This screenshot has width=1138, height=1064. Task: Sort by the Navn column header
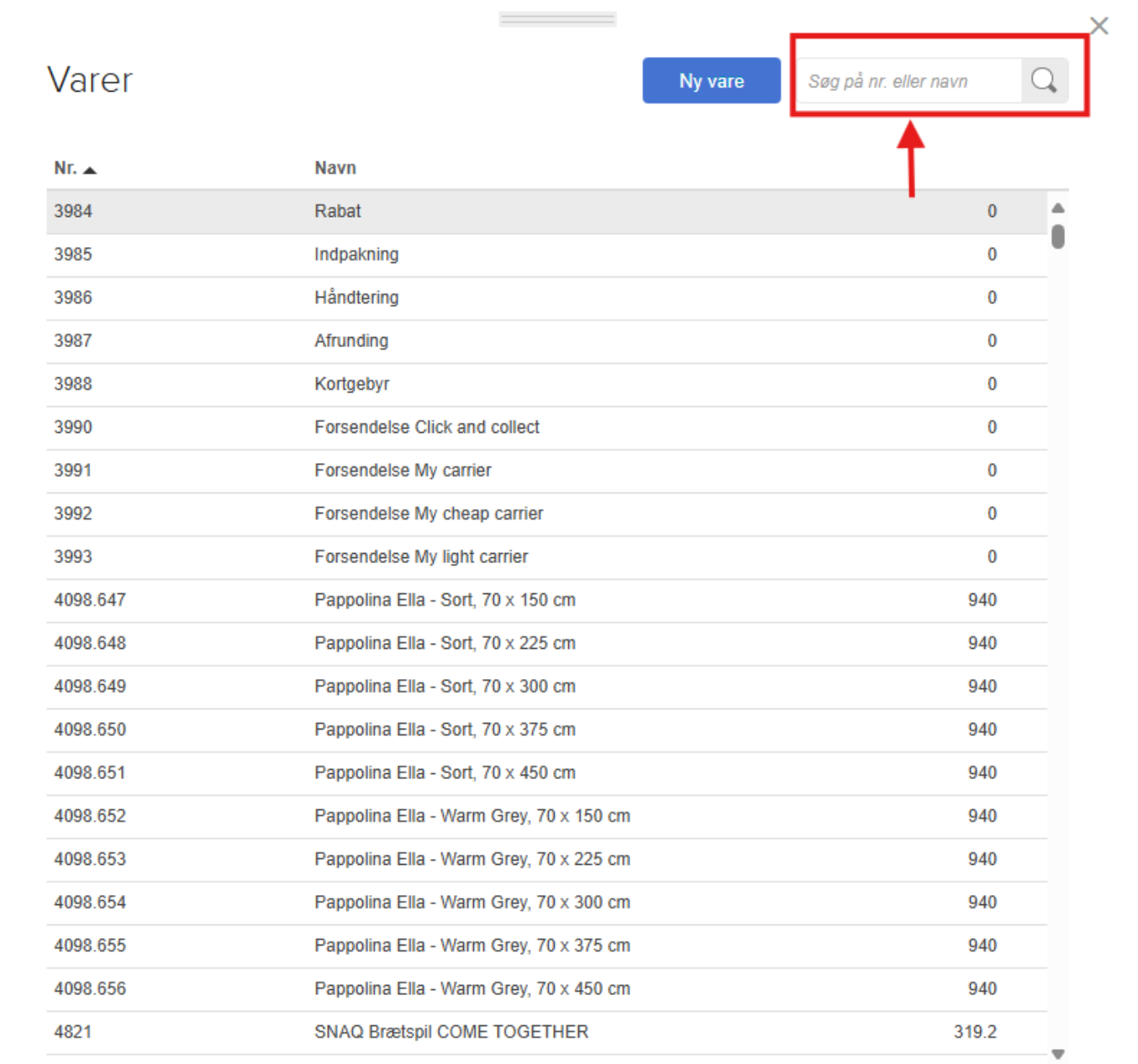point(335,168)
